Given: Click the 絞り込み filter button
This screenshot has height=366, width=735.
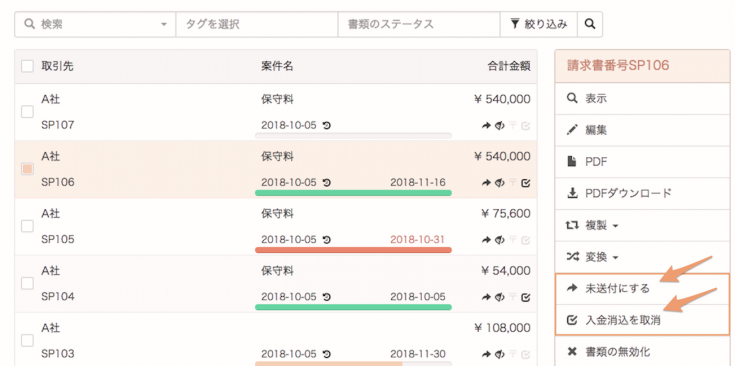Looking at the screenshot, I should (539, 24).
